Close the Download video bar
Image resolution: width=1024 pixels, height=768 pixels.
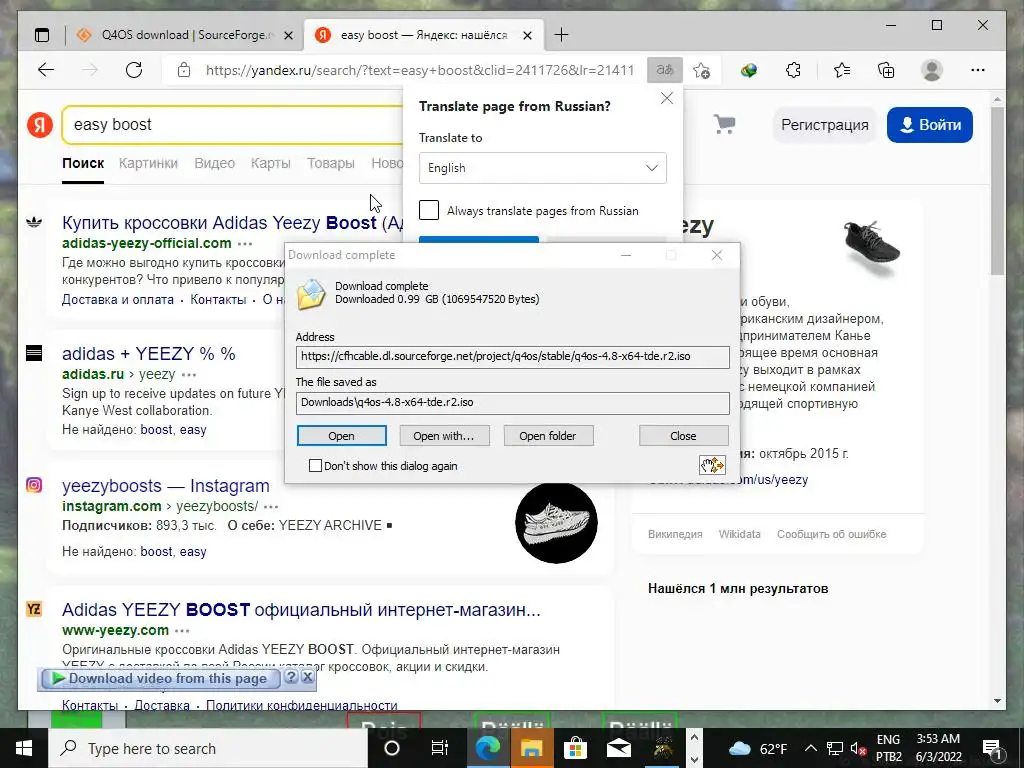(307, 677)
